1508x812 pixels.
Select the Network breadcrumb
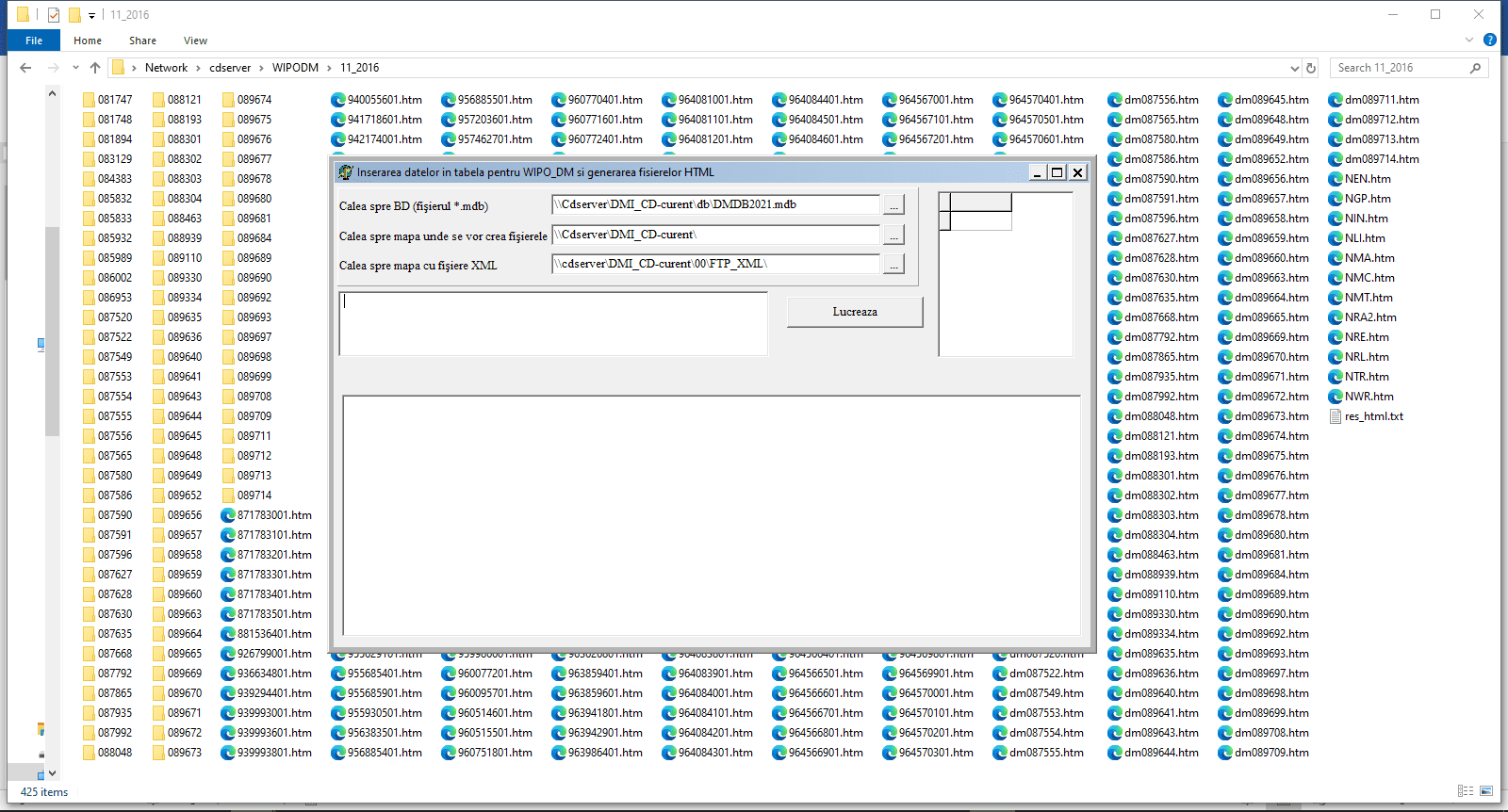coord(166,68)
